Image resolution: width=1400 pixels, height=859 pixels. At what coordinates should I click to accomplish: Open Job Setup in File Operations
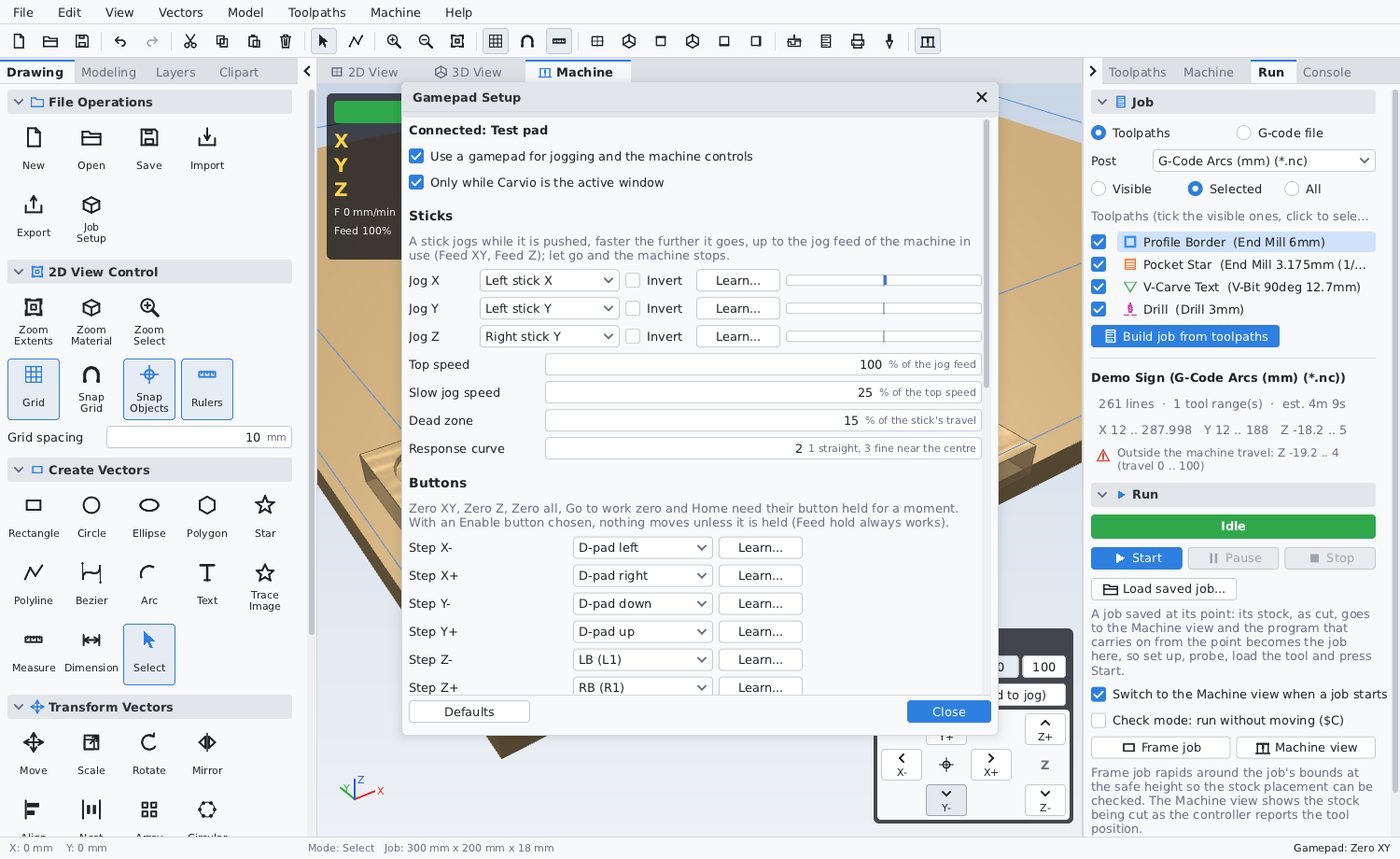[91, 217]
